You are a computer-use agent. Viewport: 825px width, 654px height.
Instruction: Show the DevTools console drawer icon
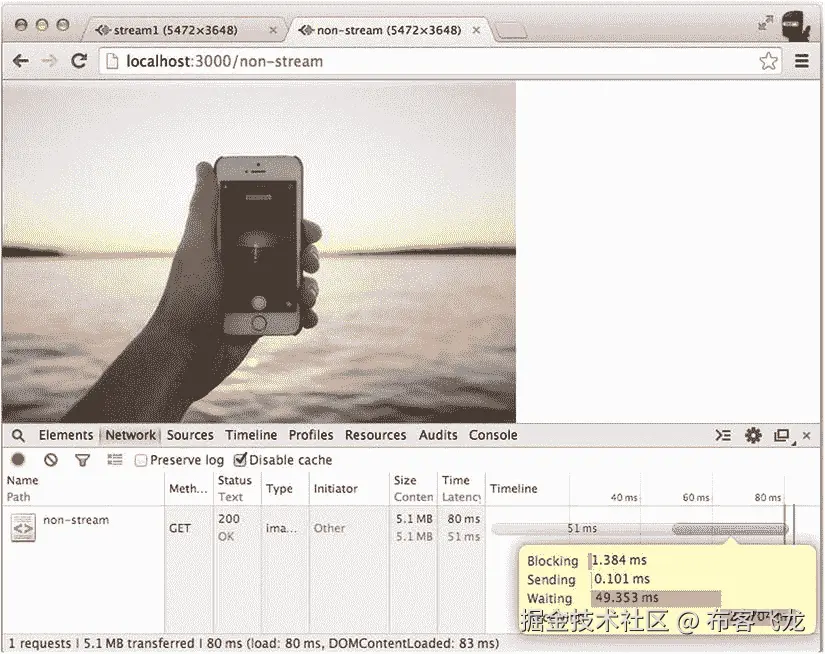pos(723,435)
